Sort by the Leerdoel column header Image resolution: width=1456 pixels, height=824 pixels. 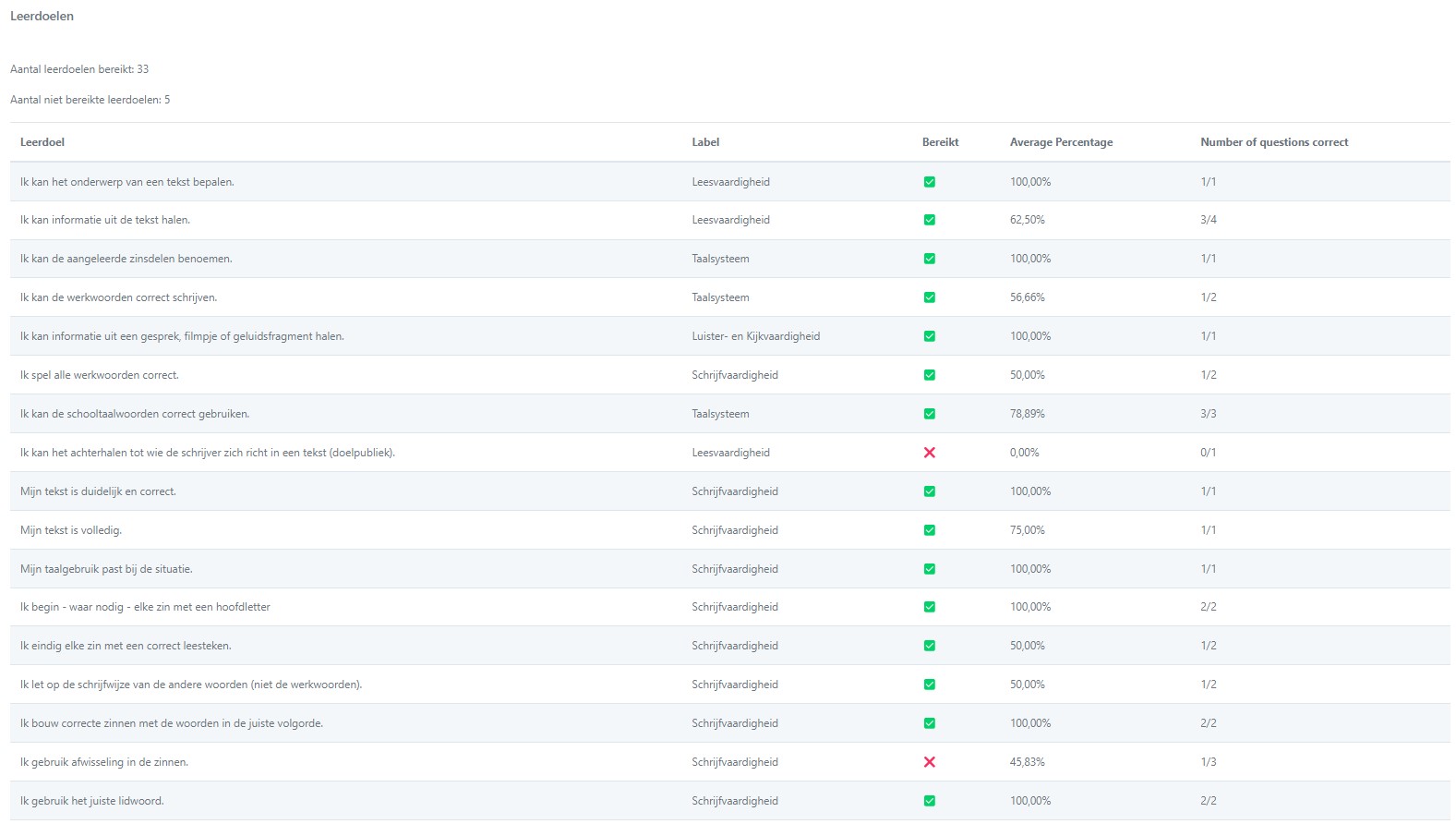[x=42, y=142]
